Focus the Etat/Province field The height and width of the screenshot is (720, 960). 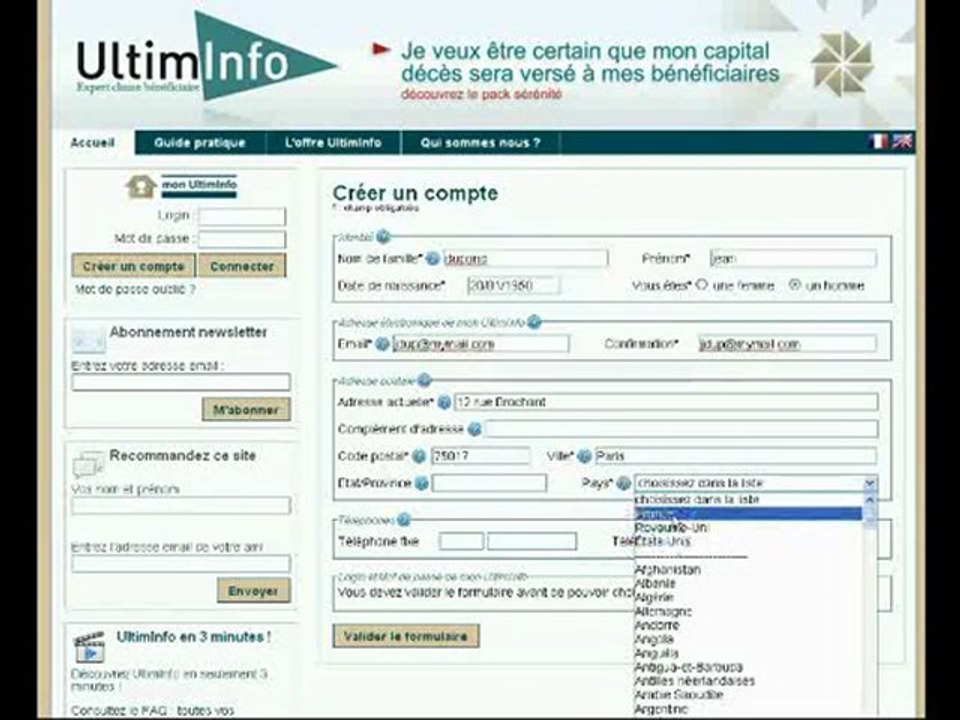489,484
